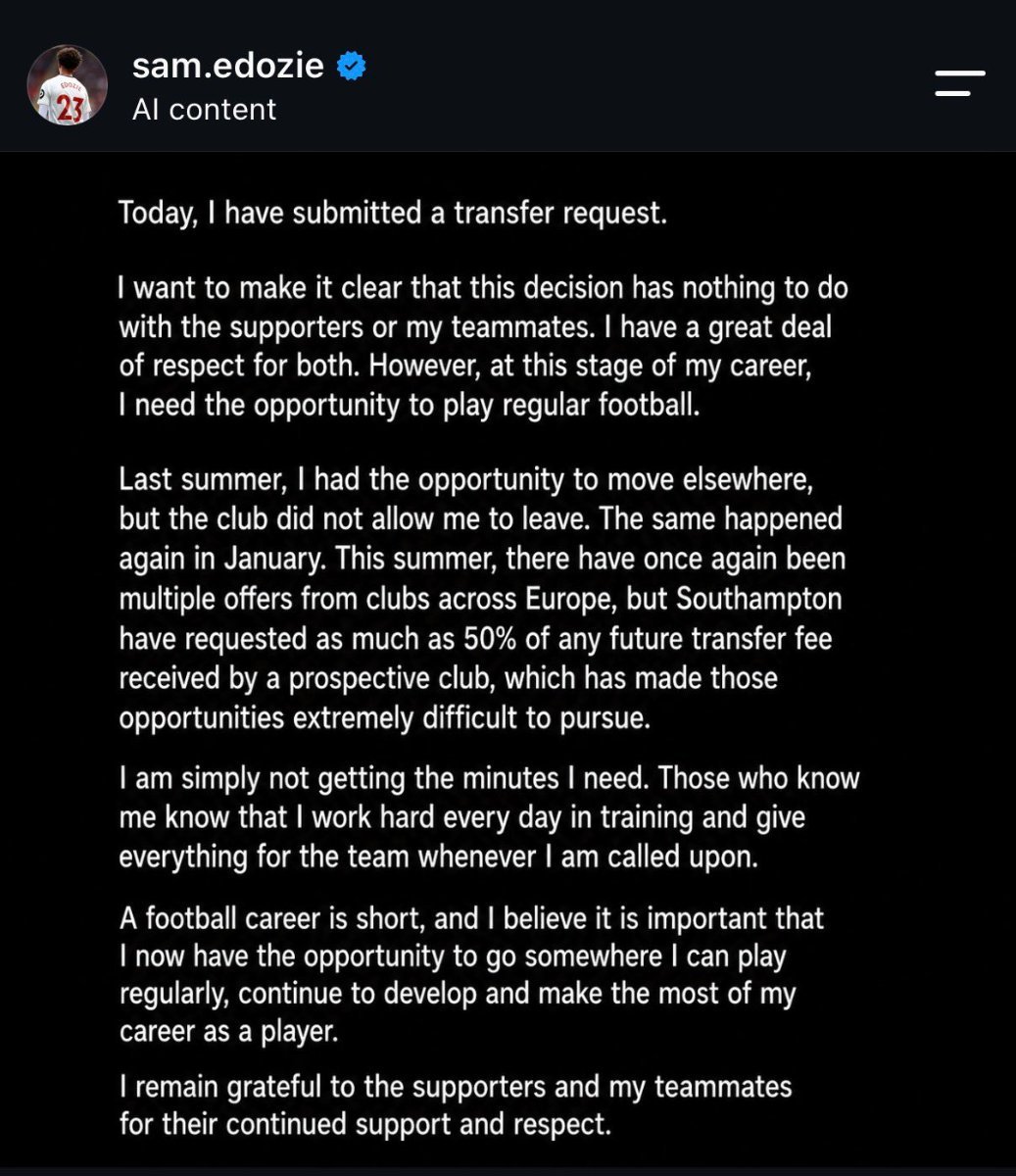This screenshot has height=1176, width=1016.
Task: Select the line beginning "I want to make it clear"
Action: point(483,288)
